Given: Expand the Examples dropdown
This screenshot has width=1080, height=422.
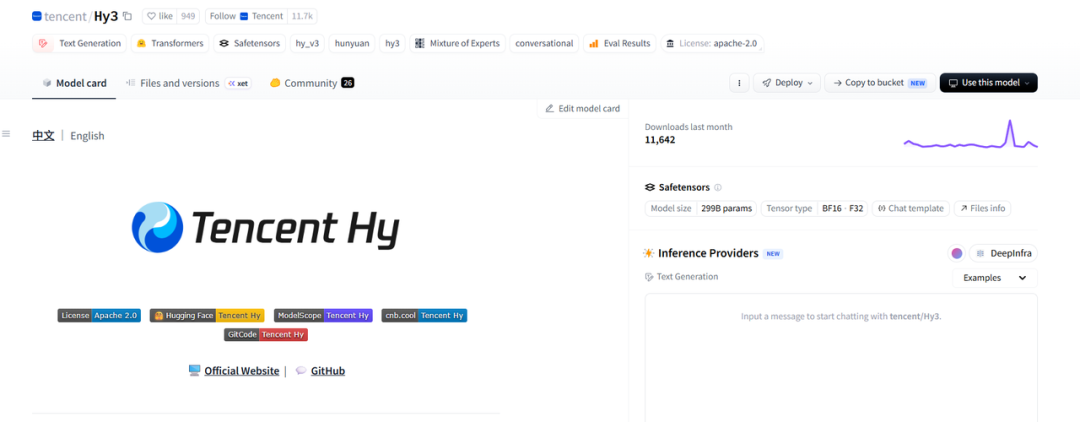Looking at the screenshot, I should pyautogui.click(x=995, y=278).
